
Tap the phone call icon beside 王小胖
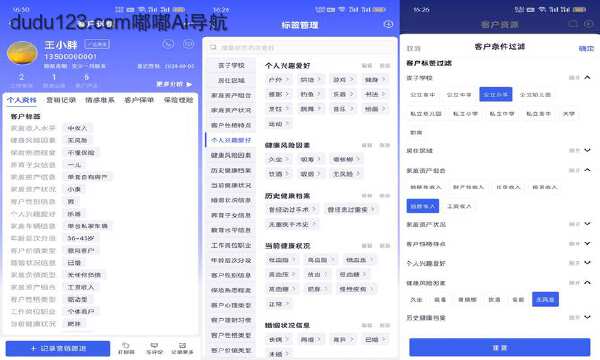pyautogui.click(x=168, y=44)
